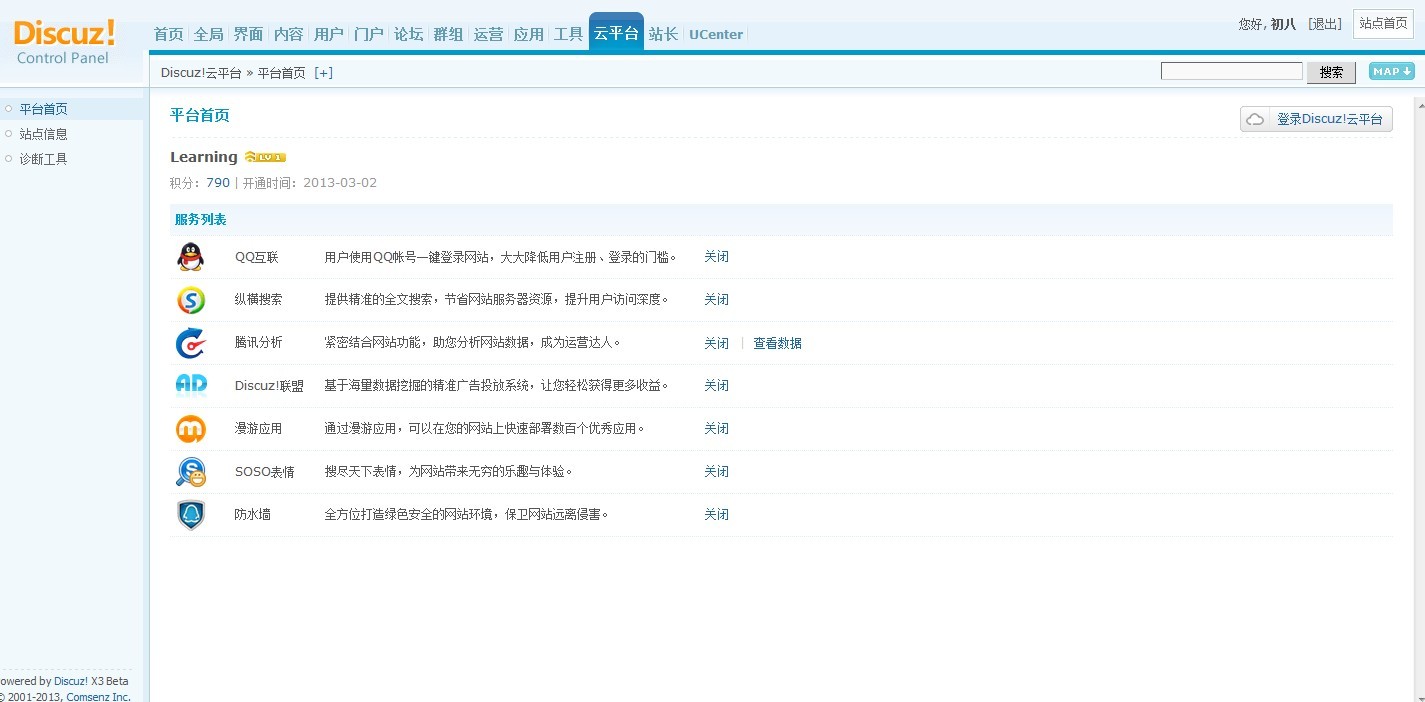Open the 站长 top menu
This screenshot has width=1425, height=702.
pyautogui.click(x=664, y=34)
